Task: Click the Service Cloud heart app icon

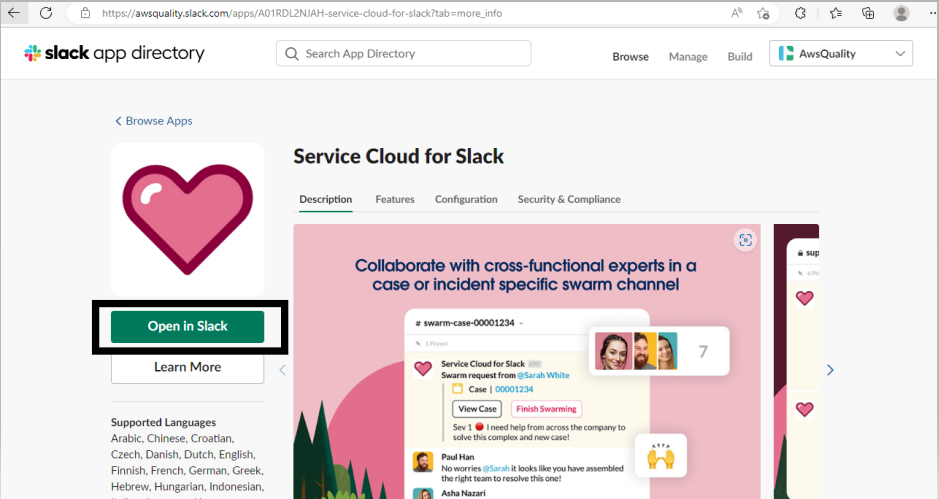Action: 187,219
